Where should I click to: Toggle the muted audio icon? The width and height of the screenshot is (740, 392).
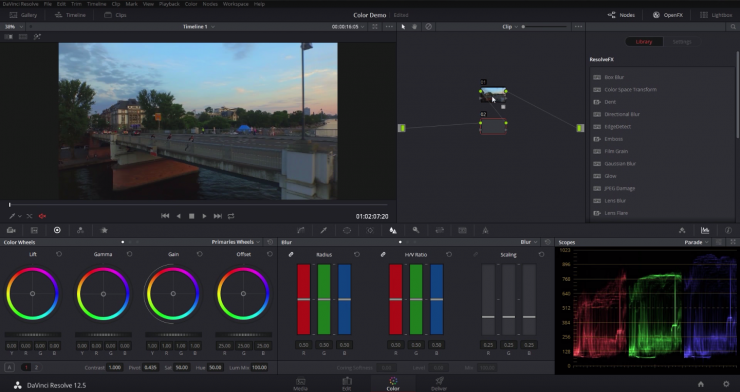pyautogui.click(x=42, y=216)
